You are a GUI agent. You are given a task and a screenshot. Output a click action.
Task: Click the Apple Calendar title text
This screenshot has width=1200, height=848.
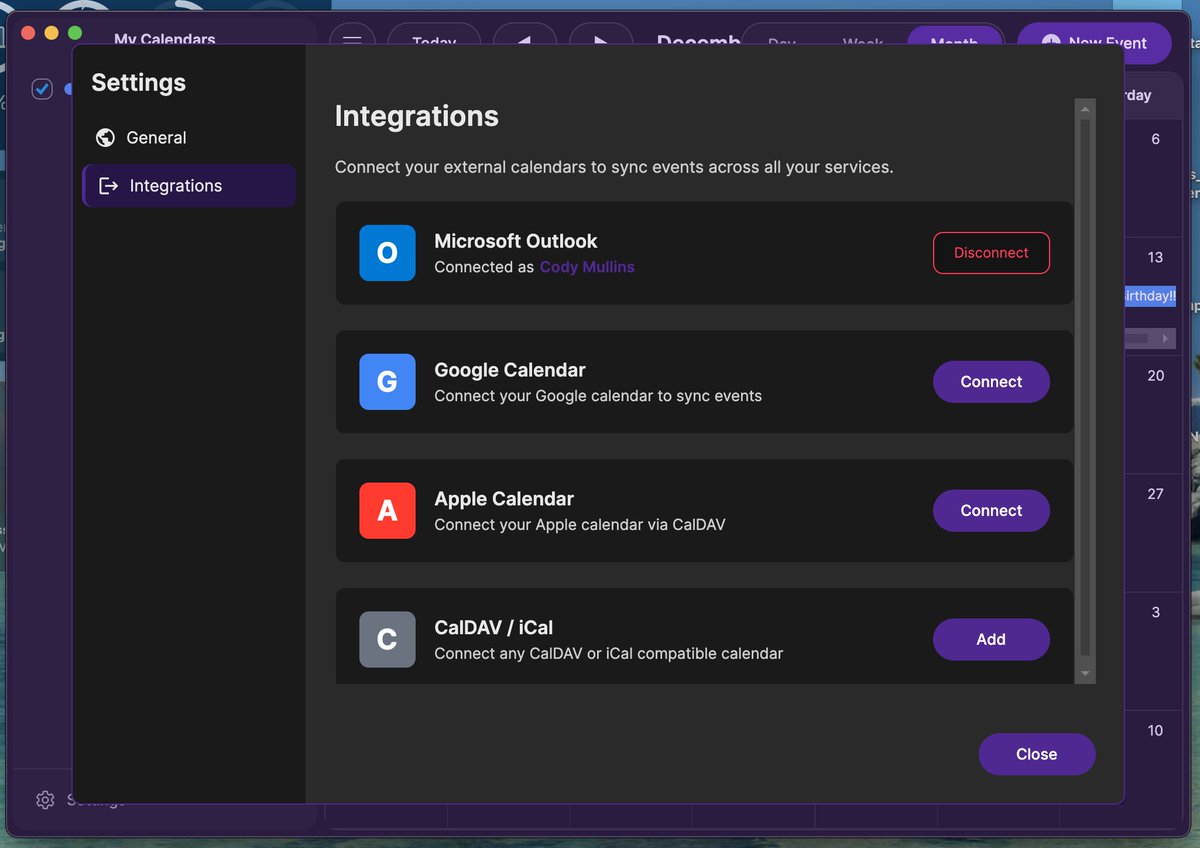504,499
